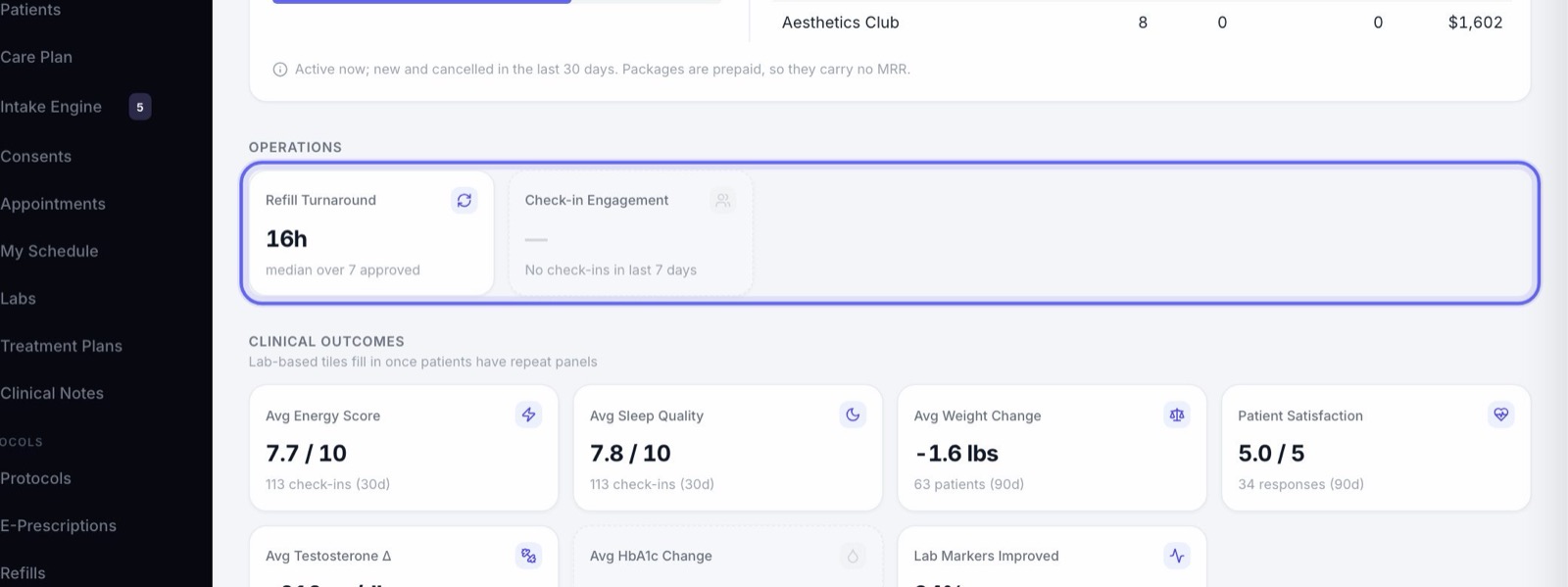The image size is (1568, 587).
Task: Navigate to Treatment Plans
Action: [61, 346]
